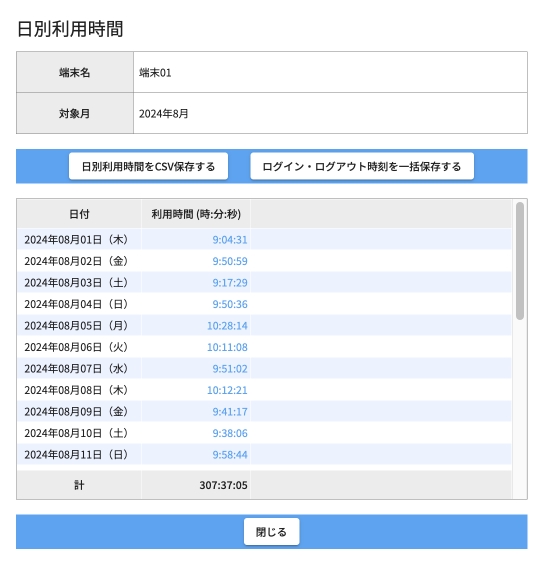Screen dimensions: 544x566
Task: Select the 日付 column header
Action: coord(79,214)
